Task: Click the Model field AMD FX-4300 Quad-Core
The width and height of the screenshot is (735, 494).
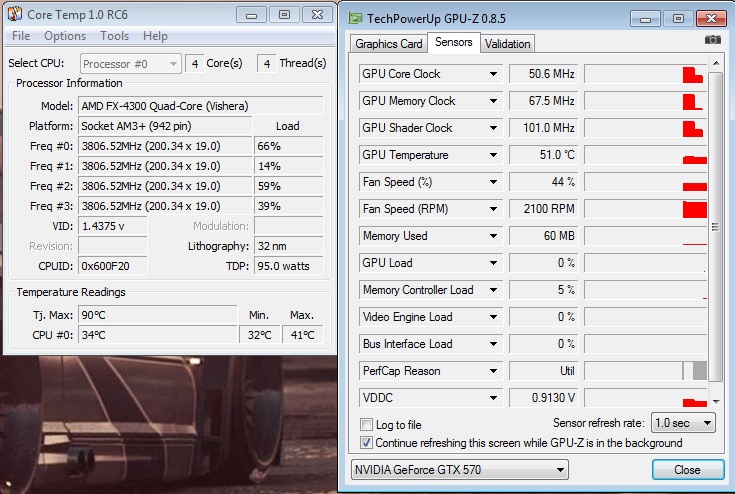Action: click(x=201, y=106)
